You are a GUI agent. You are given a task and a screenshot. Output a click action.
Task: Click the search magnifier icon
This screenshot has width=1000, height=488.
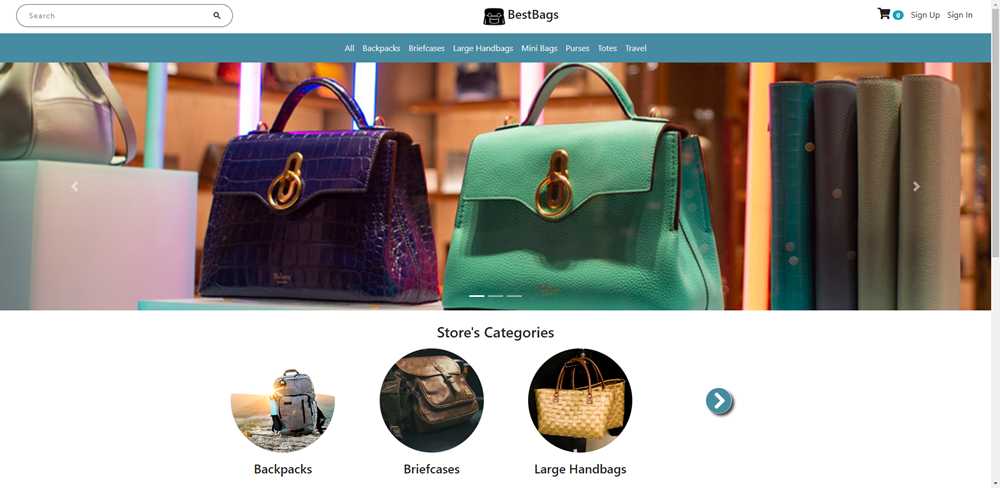coord(217,15)
